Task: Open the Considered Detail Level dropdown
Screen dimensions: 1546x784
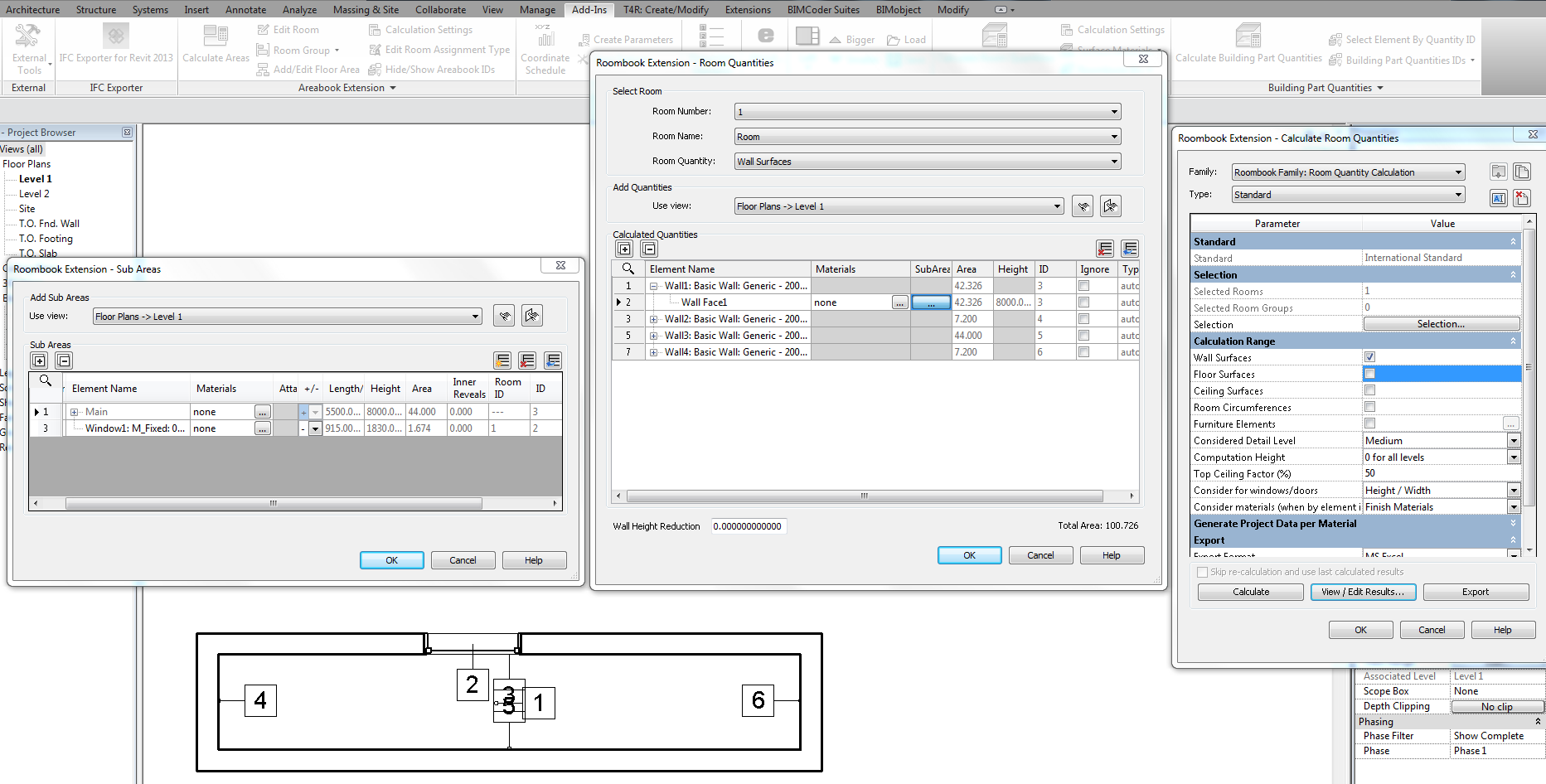Action: 1514,440
